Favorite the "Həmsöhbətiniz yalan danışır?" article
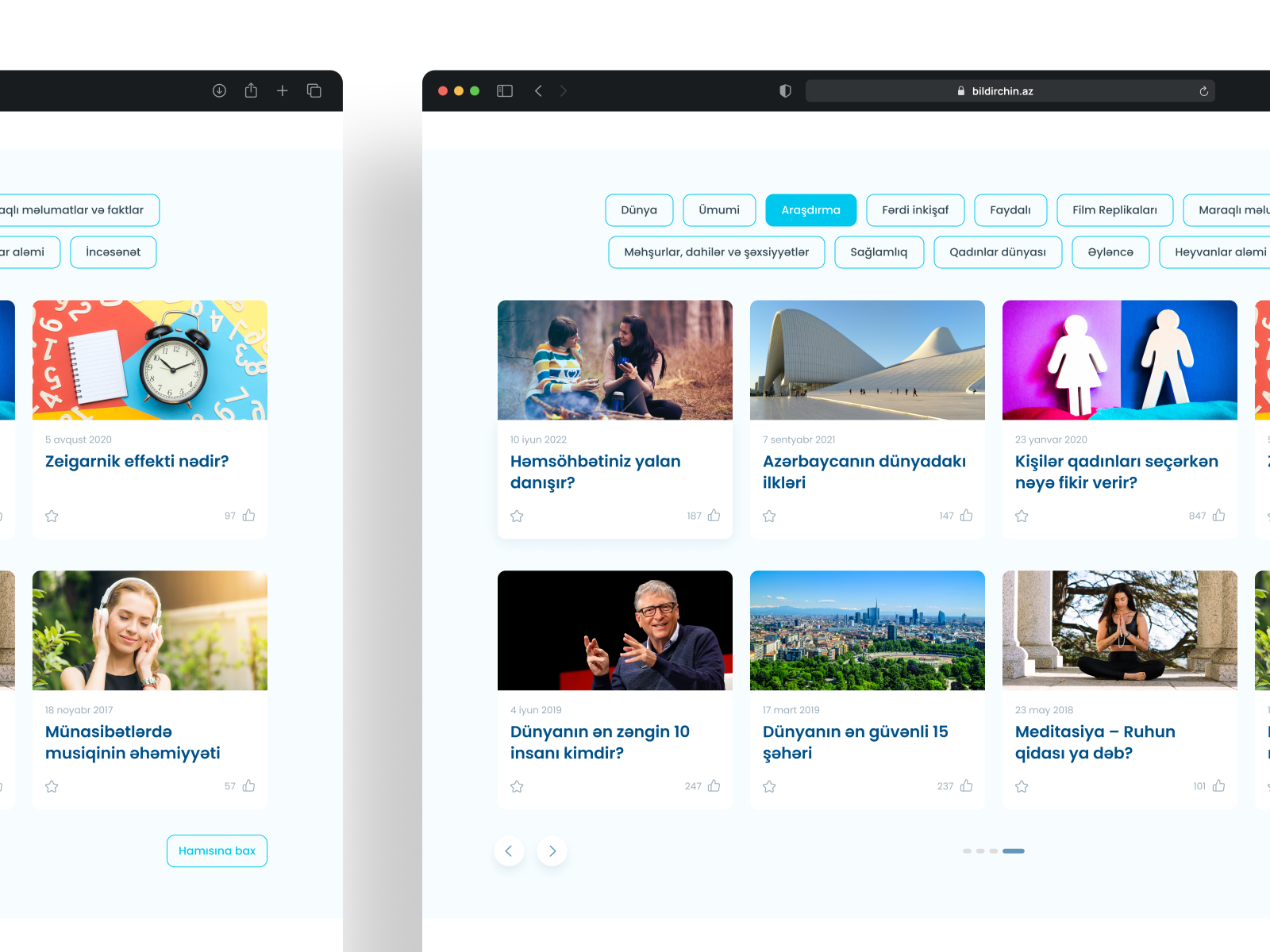Image resolution: width=1270 pixels, height=952 pixels. pyautogui.click(x=517, y=516)
